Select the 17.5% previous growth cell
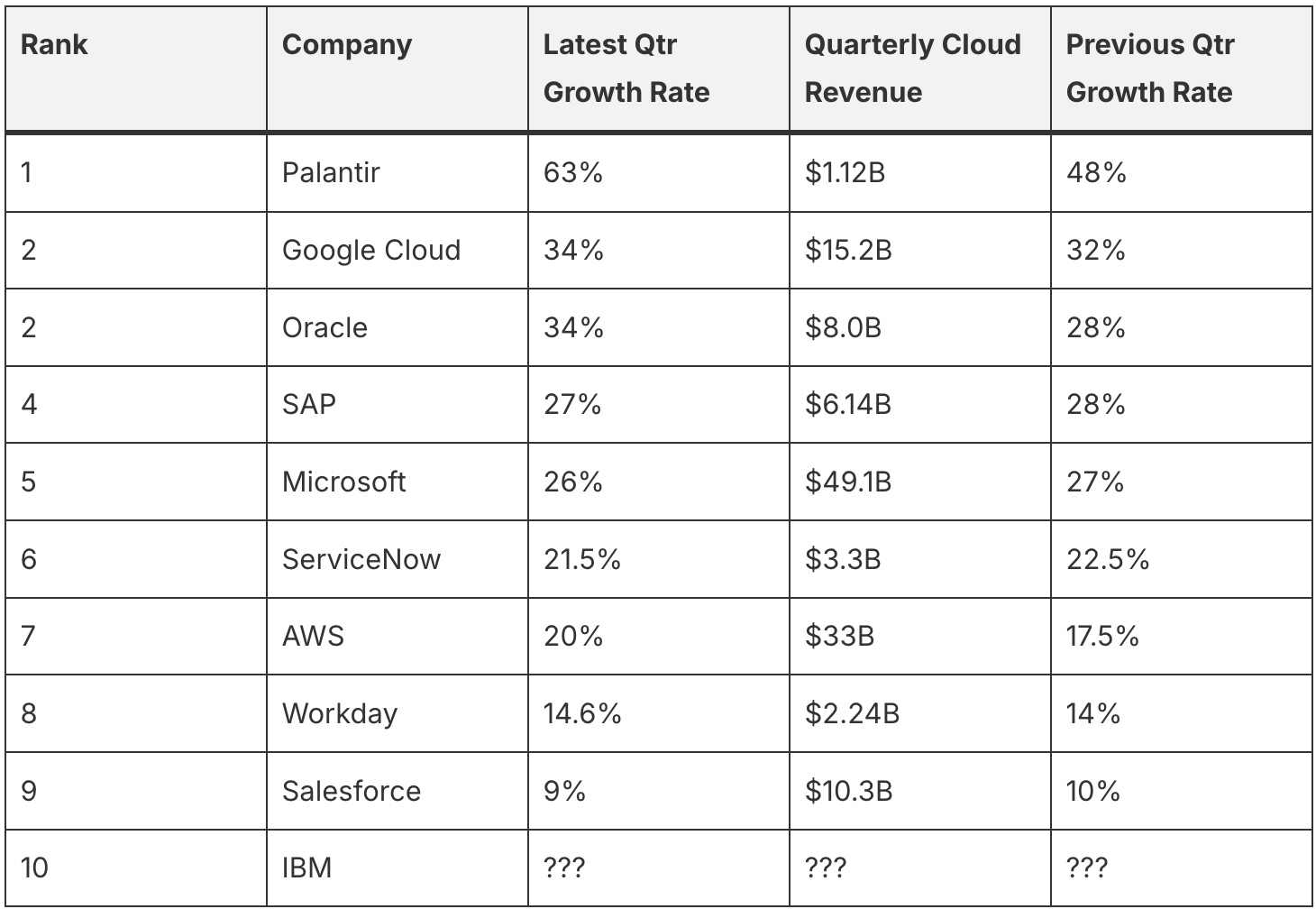 coord(1102,637)
